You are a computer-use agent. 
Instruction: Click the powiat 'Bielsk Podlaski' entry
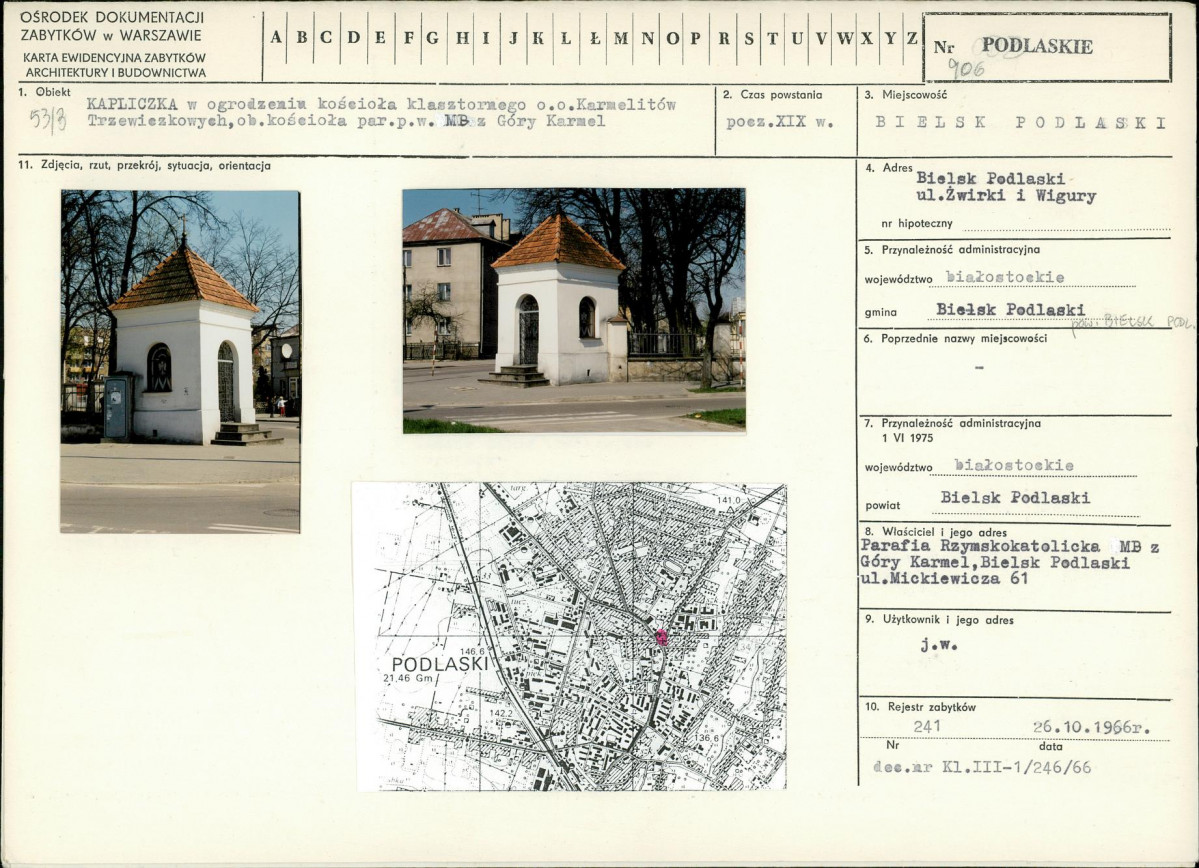tap(1015, 498)
